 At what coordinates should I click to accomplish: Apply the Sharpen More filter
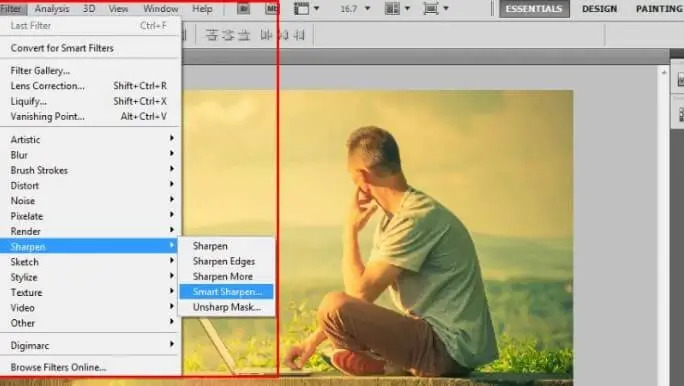pos(226,277)
